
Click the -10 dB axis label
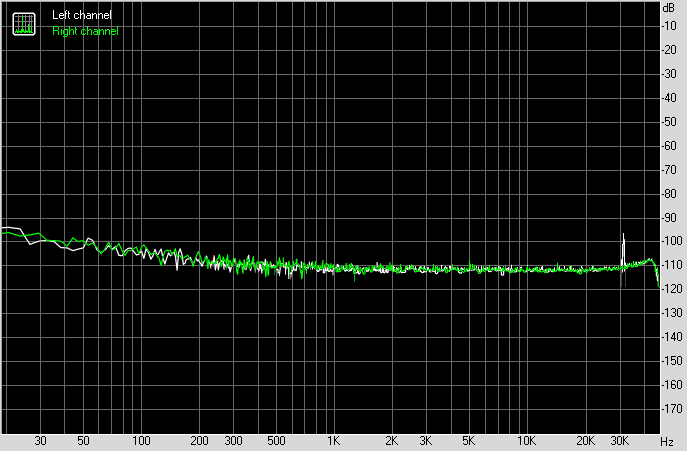coord(669,26)
